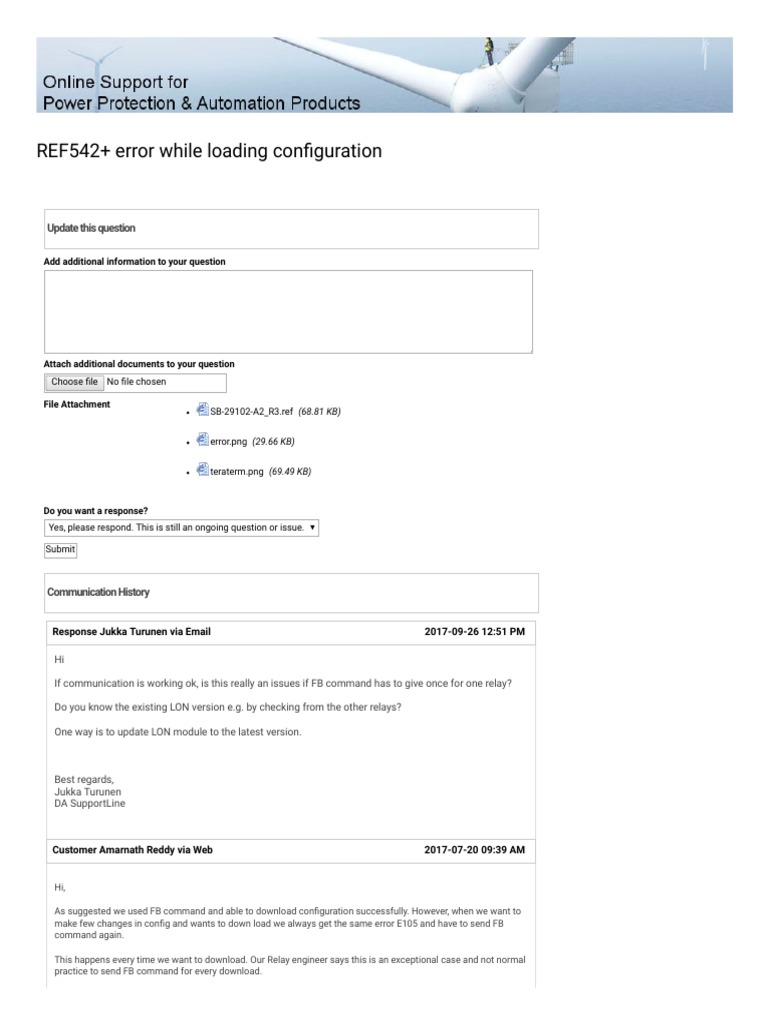Open the error.png attachment link
768x1024 pixels.
tap(228, 441)
